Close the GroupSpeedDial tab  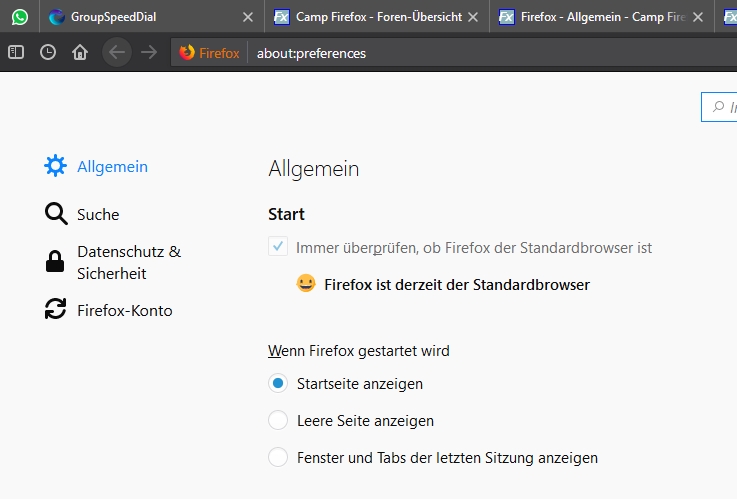(248, 17)
